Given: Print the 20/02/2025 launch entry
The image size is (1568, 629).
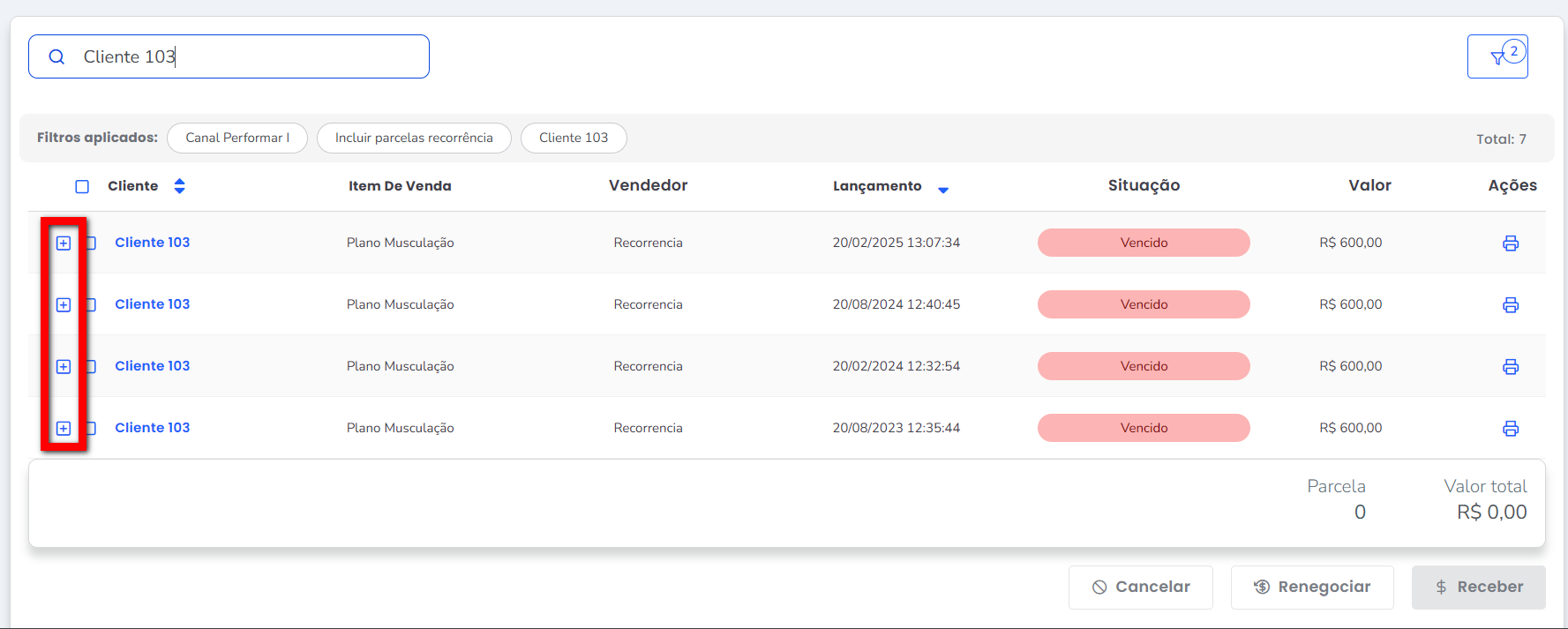Looking at the screenshot, I should click(1510, 243).
